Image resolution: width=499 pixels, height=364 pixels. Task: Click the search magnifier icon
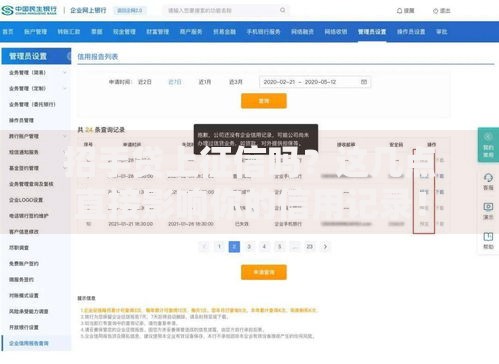click(283, 10)
